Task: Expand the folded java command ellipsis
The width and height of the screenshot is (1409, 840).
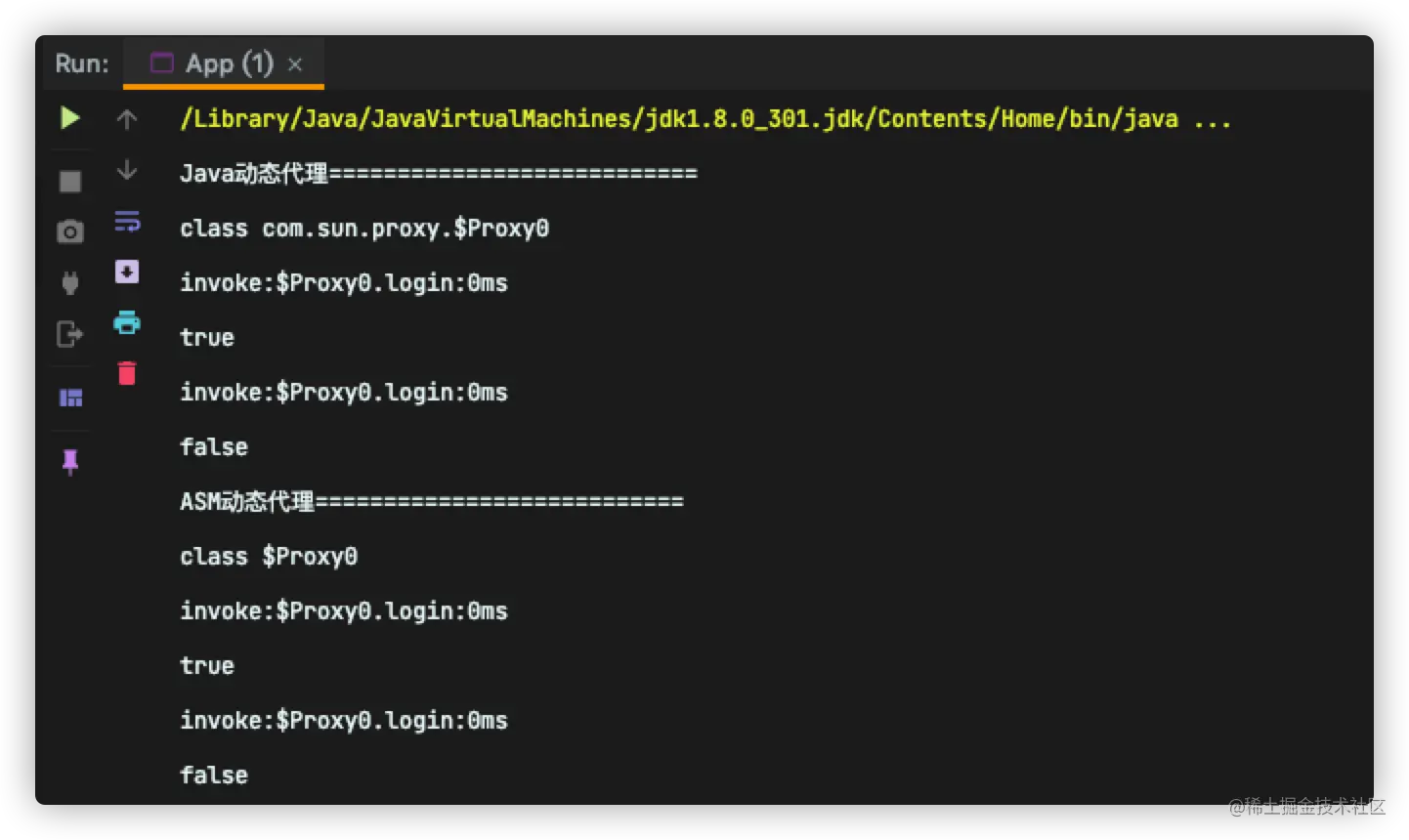Action: [x=1212, y=119]
